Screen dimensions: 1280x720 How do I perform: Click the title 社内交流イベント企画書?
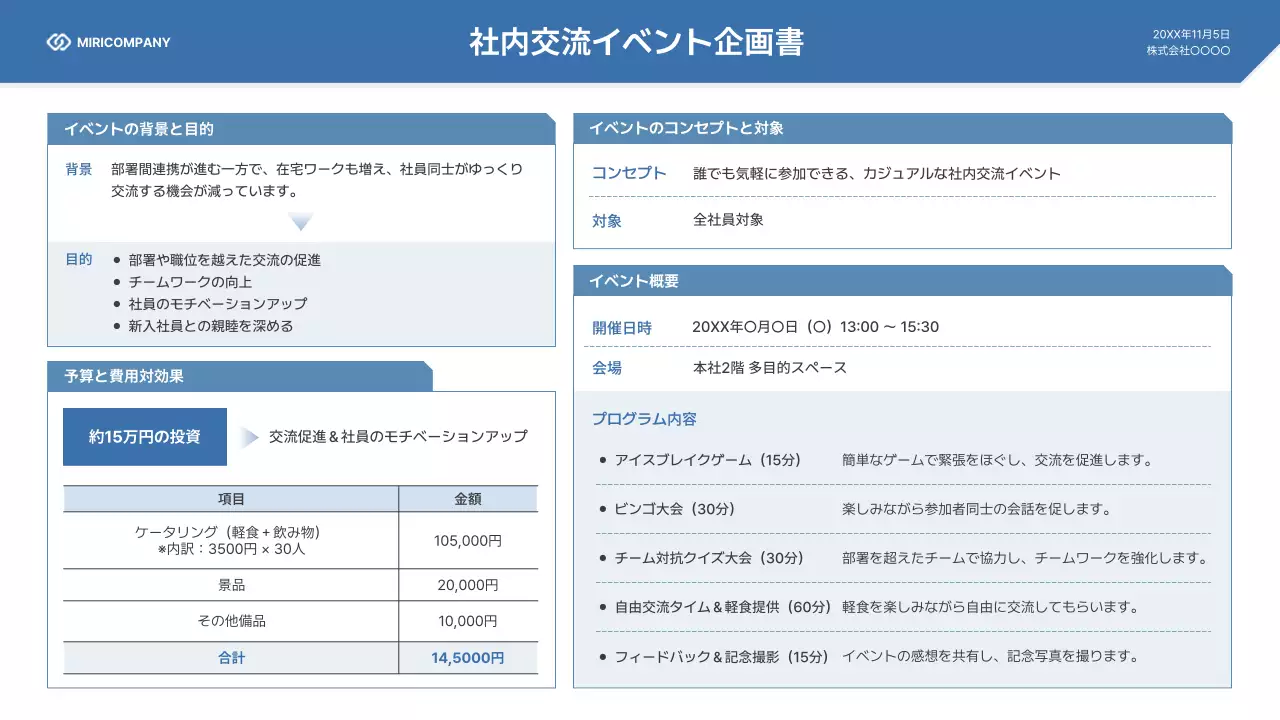click(640, 40)
